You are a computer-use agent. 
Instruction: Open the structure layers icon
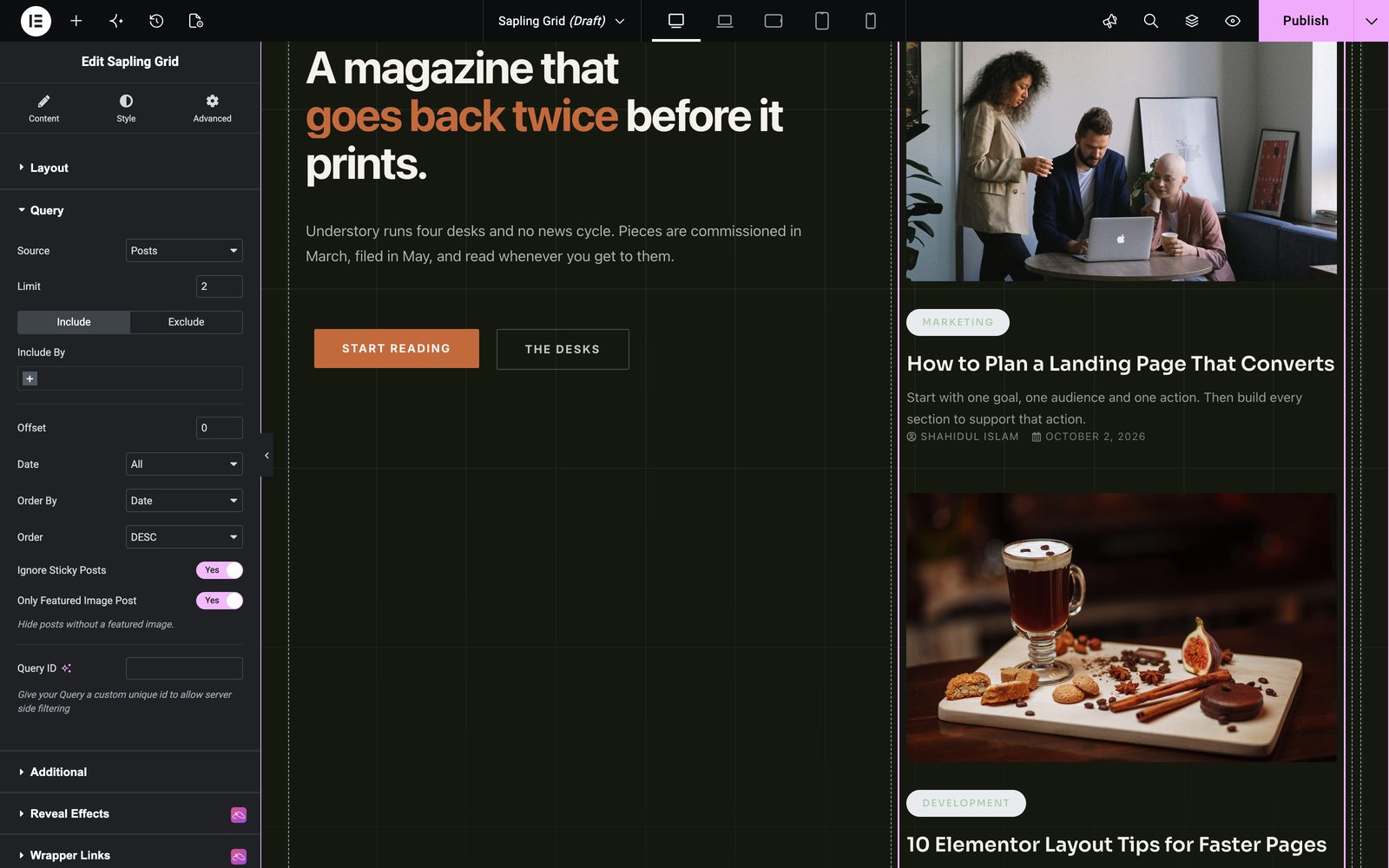[1192, 21]
